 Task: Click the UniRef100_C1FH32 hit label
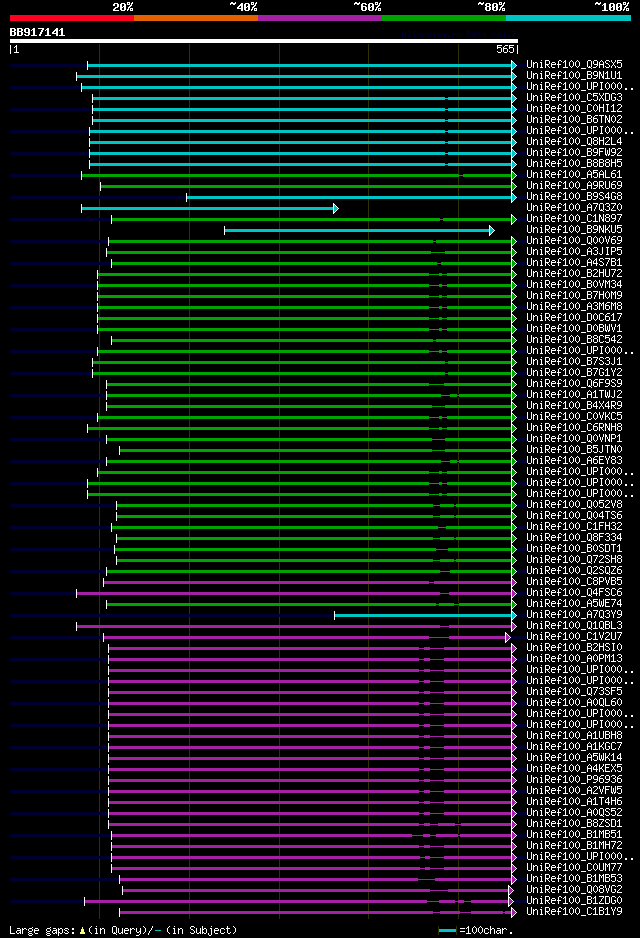[574, 526]
